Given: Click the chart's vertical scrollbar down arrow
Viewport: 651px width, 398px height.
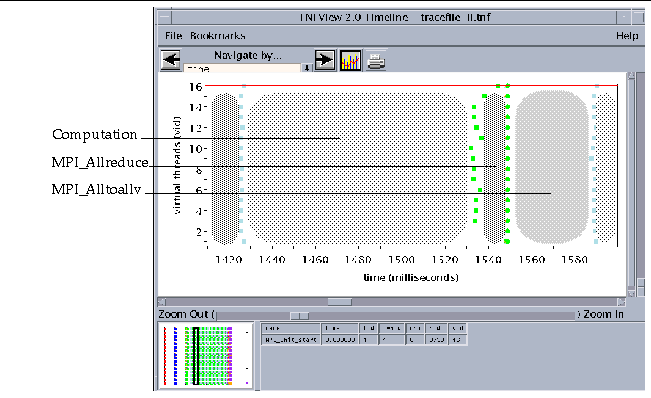Looking at the screenshot, I should click(631, 293).
